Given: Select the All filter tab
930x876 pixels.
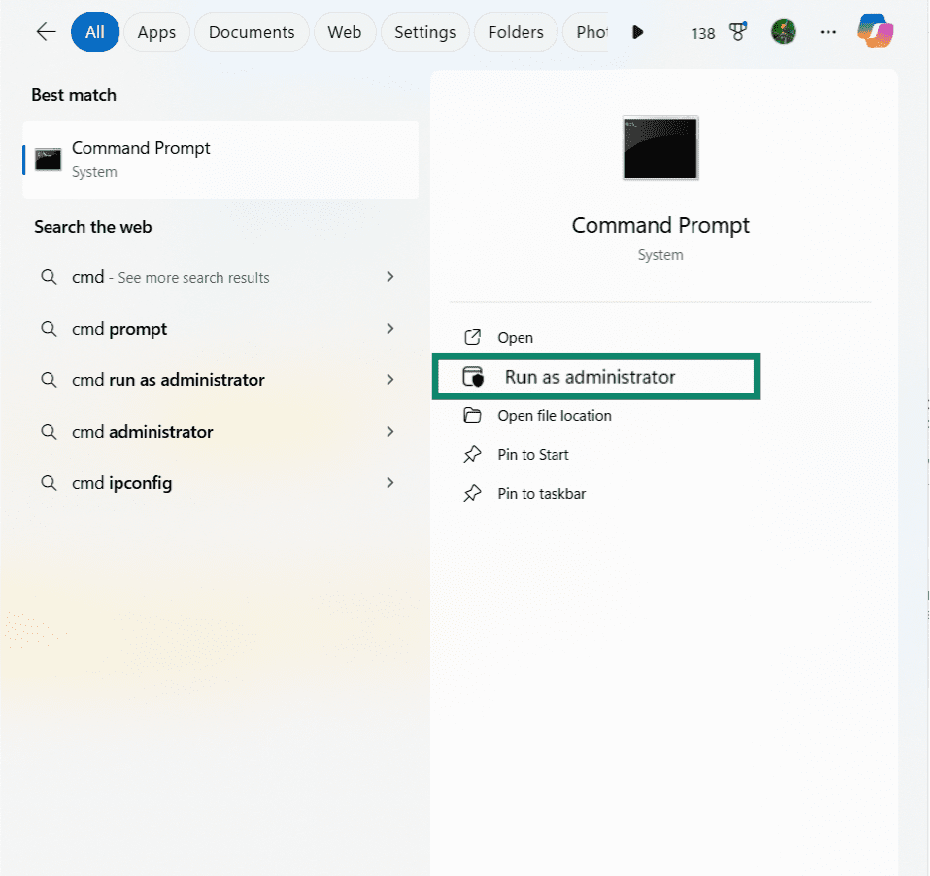Looking at the screenshot, I should (x=95, y=32).
